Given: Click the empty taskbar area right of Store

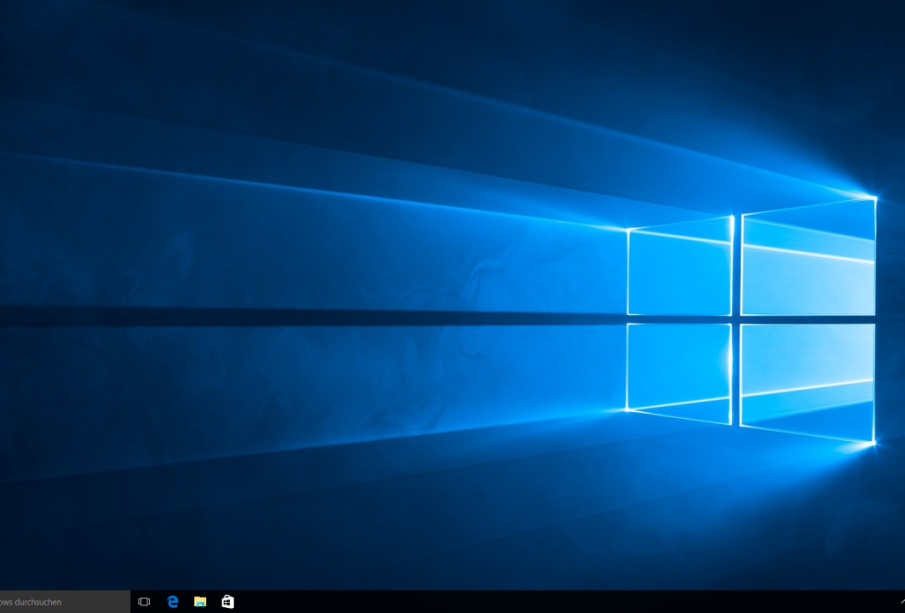Looking at the screenshot, I should click(300, 602).
